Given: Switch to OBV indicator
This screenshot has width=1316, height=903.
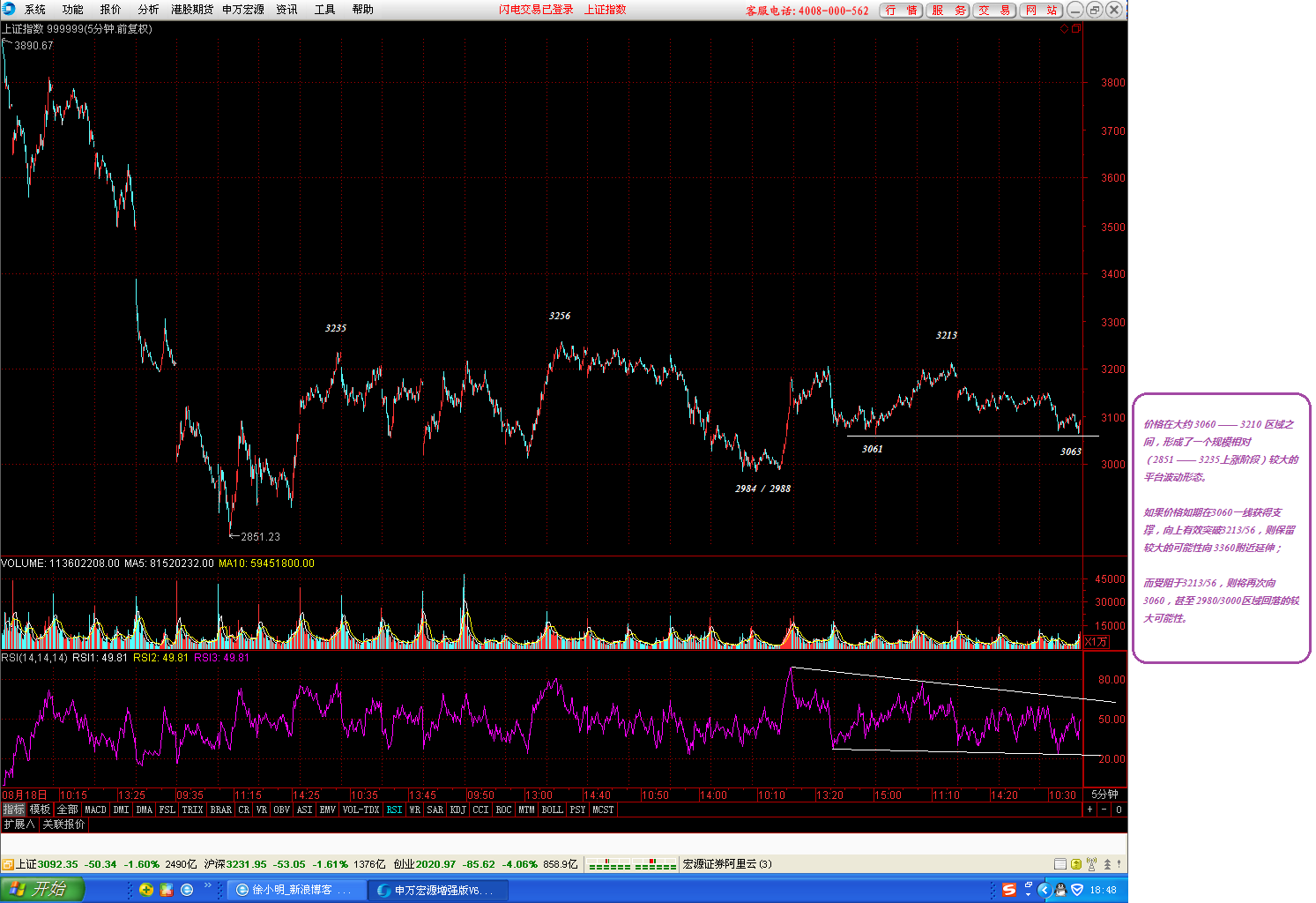Looking at the screenshot, I should (282, 810).
